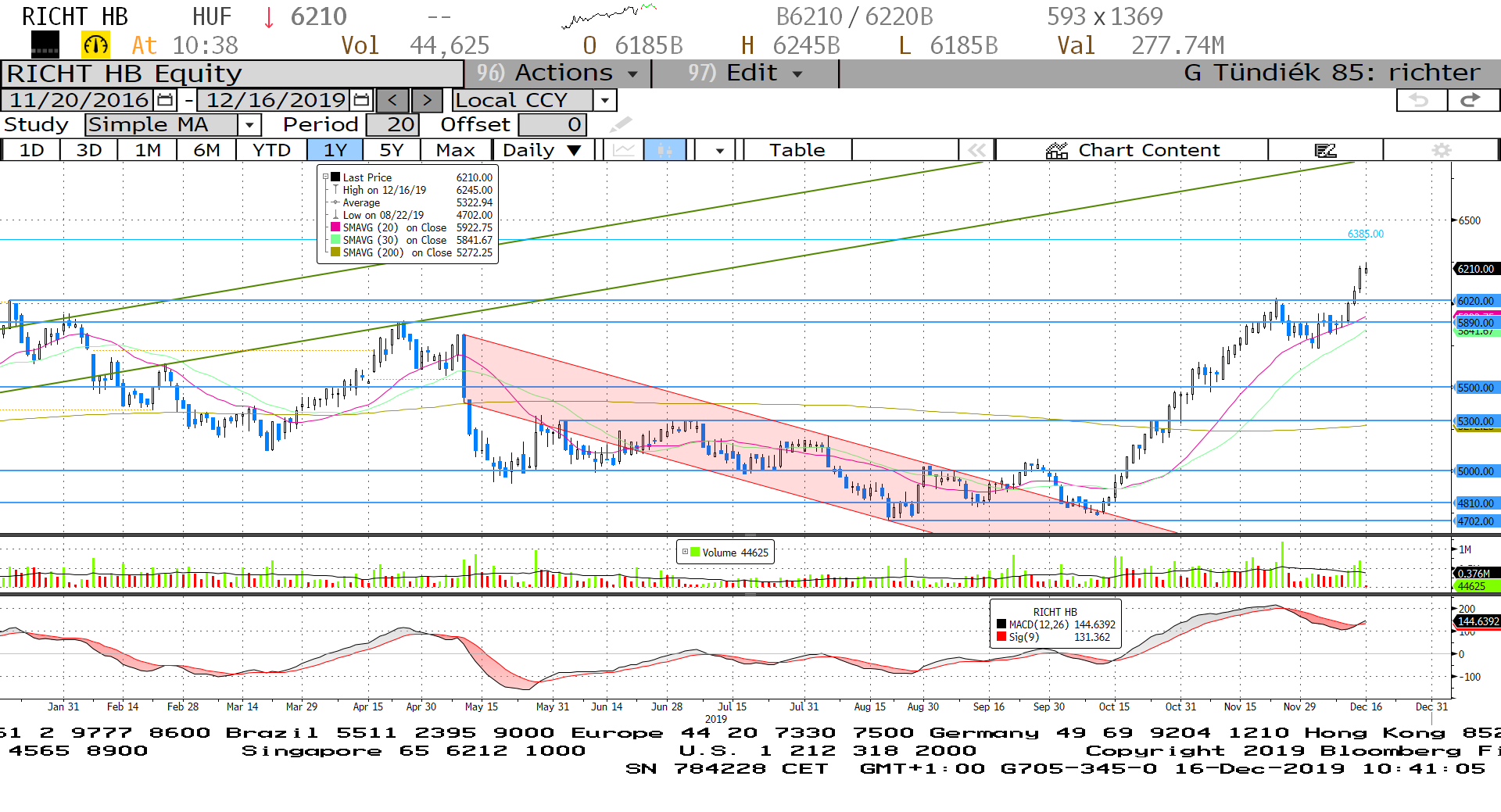Screen dimensions: 1501x812
Task: Open the end date calendar picker icon
Action: point(361,100)
